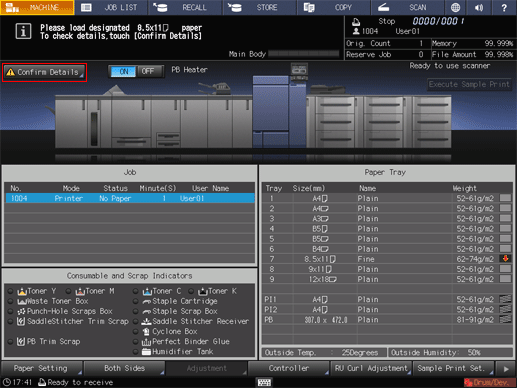
Task: Click the speaker volume icon
Action: (479, 7)
